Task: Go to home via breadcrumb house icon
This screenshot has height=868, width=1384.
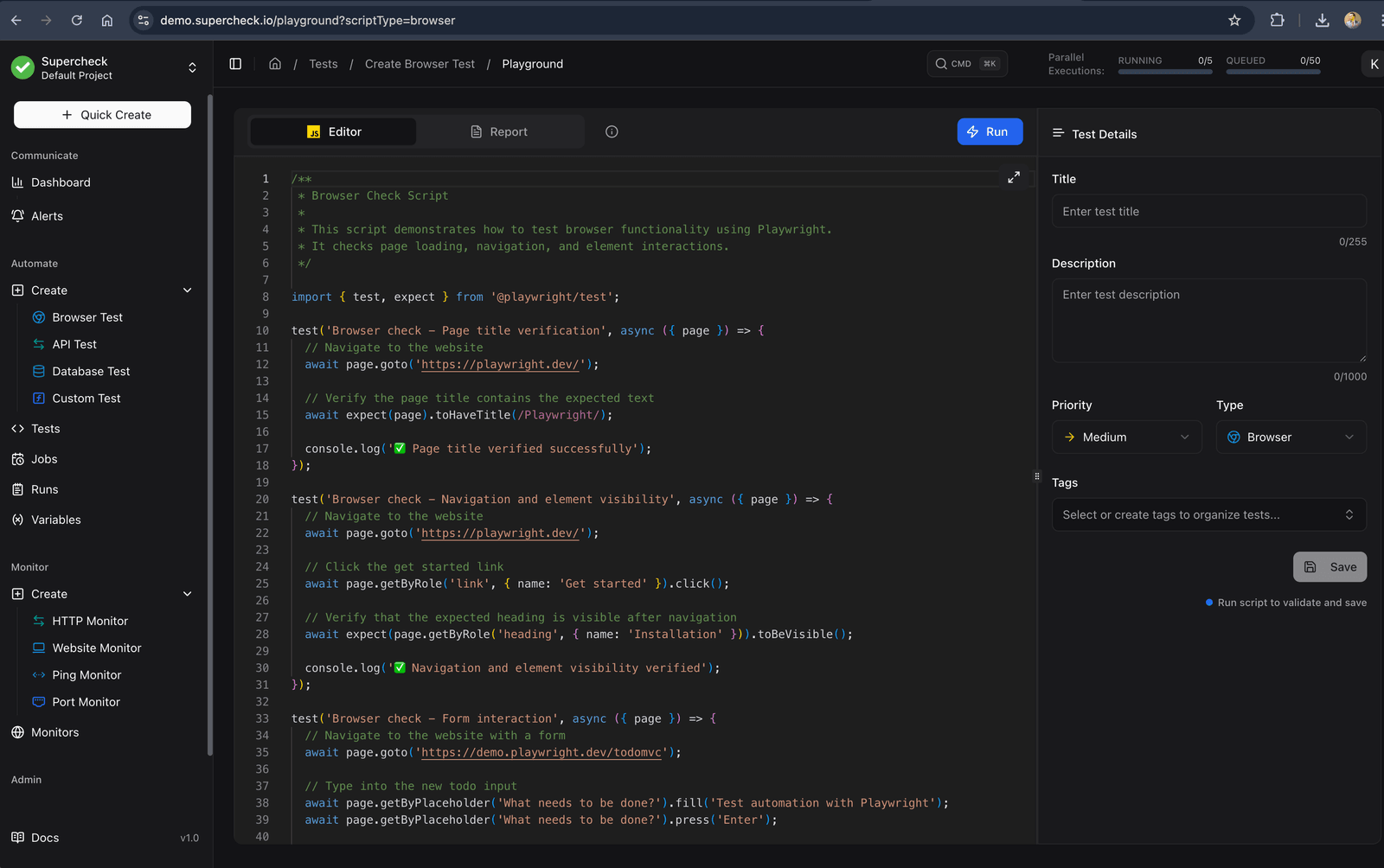Action: pos(275,64)
